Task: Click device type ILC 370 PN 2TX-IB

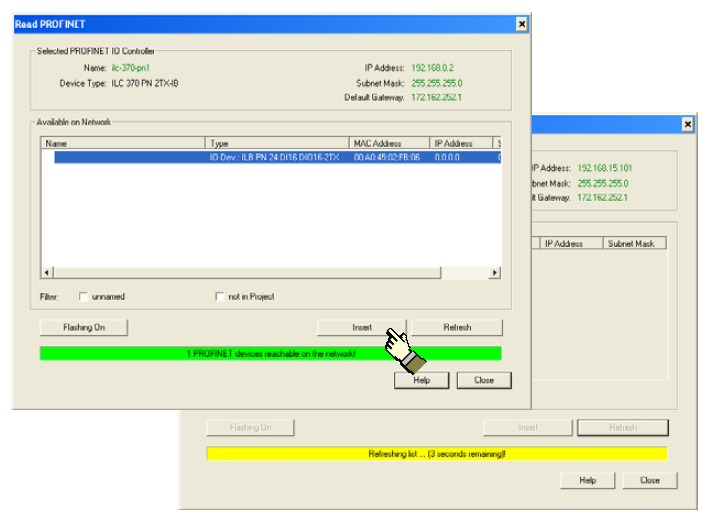Action: 145,83
